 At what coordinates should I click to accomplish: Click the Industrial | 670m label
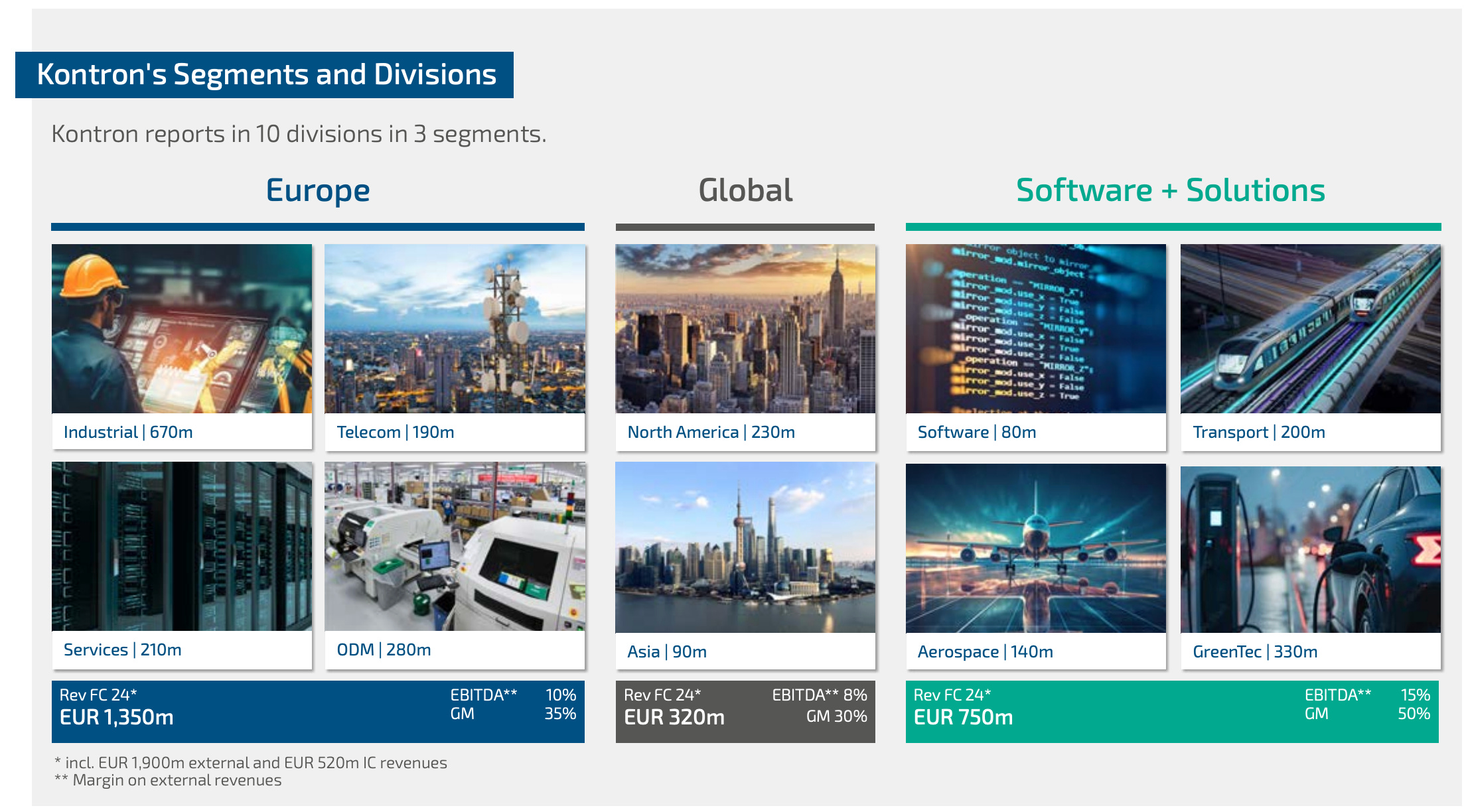128,433
